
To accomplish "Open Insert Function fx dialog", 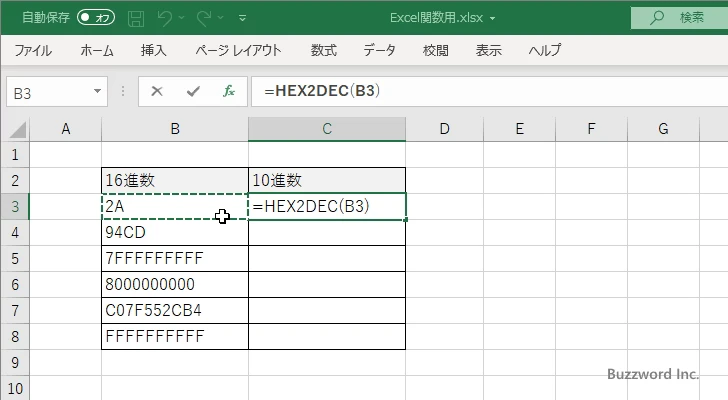I will pos(229,91).
